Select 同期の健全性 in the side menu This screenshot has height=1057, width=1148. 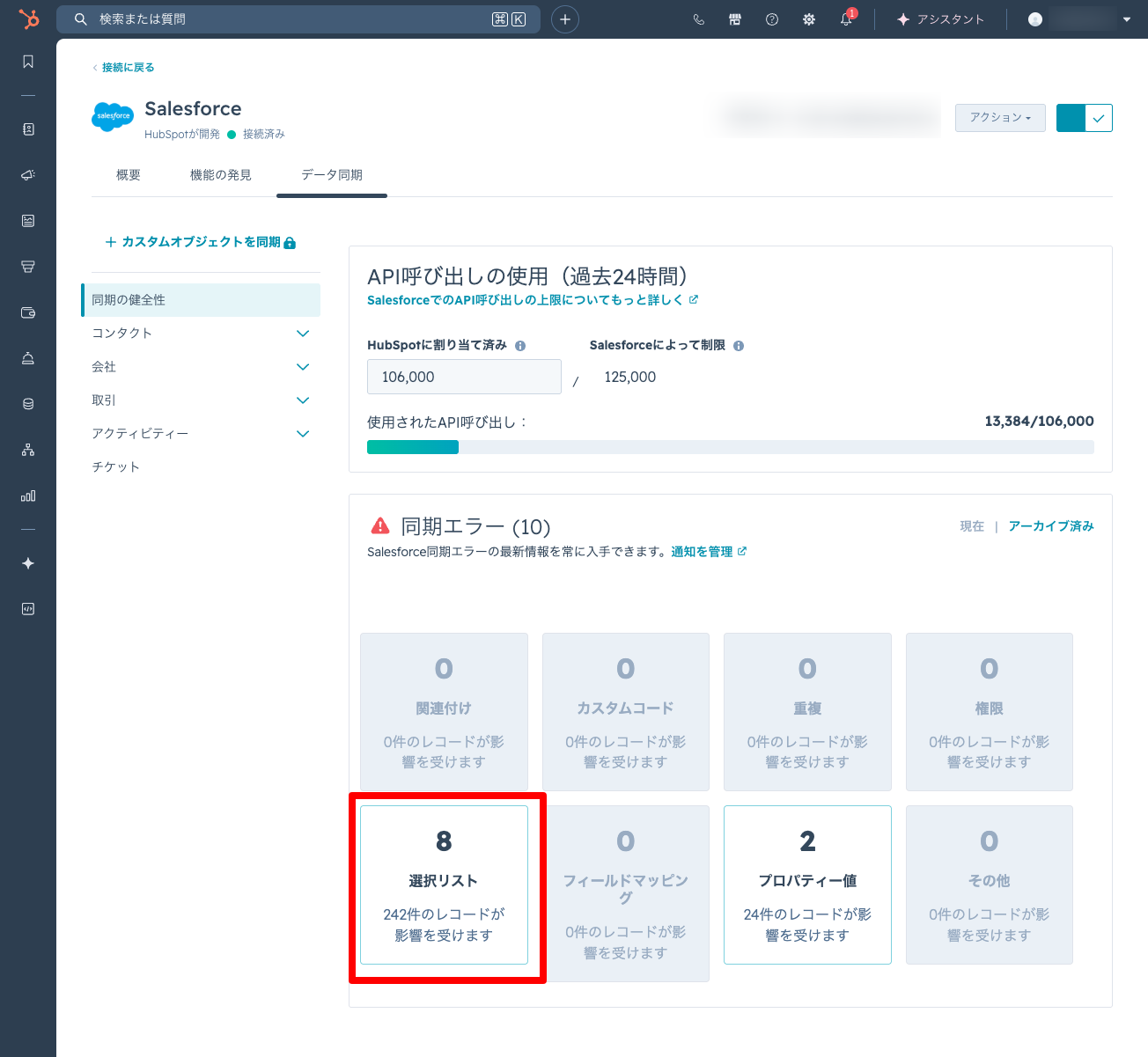201,300
